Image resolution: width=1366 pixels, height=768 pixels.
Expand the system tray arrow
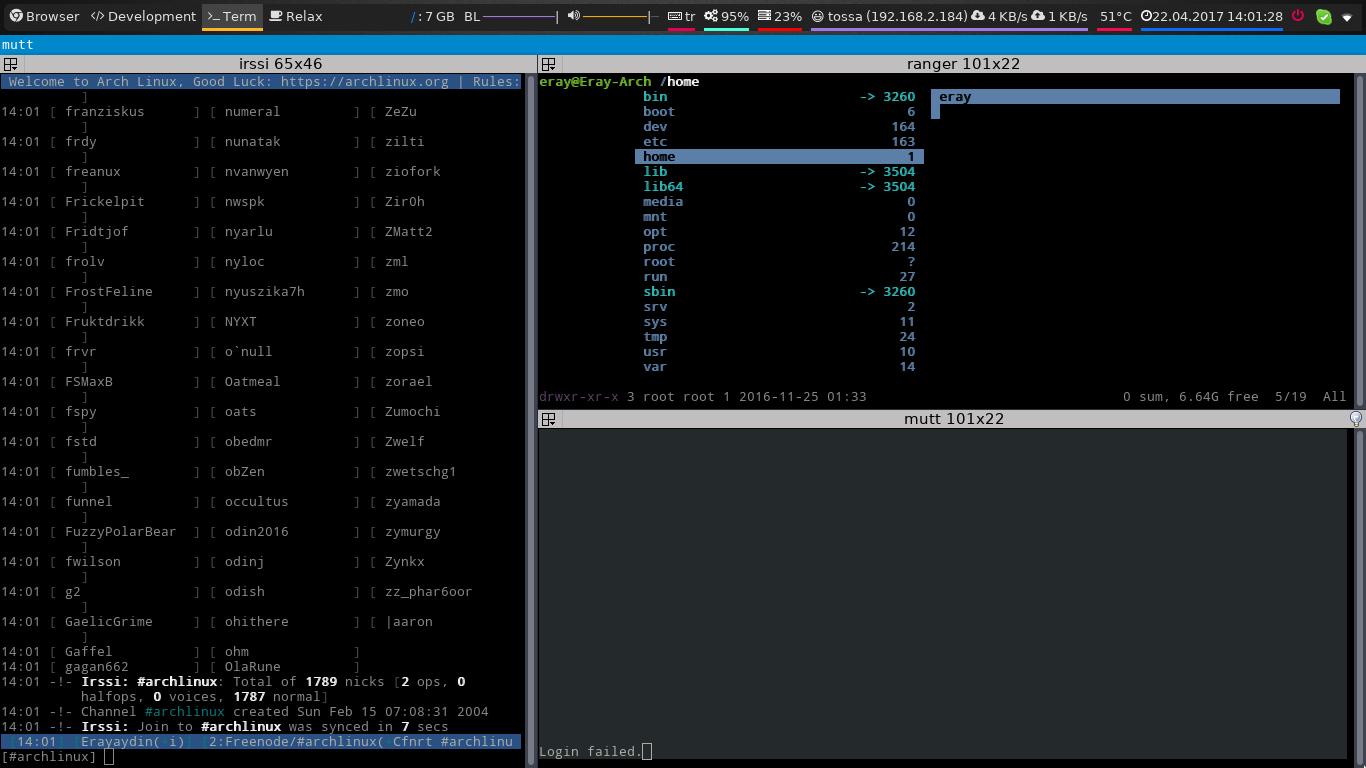1347,17
